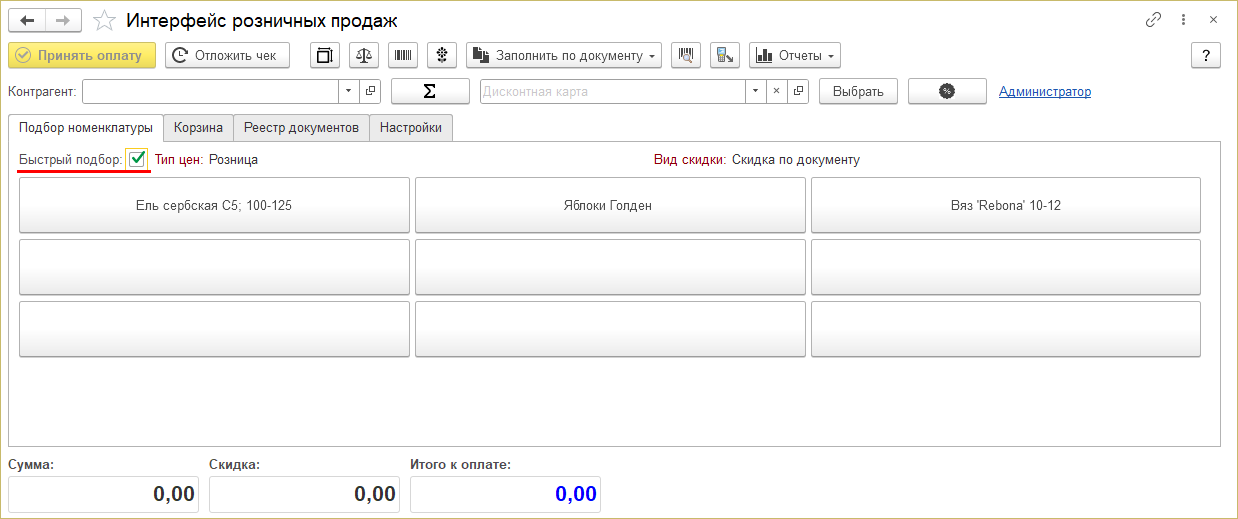Click the Скидка value field

(x=305, y=494)
